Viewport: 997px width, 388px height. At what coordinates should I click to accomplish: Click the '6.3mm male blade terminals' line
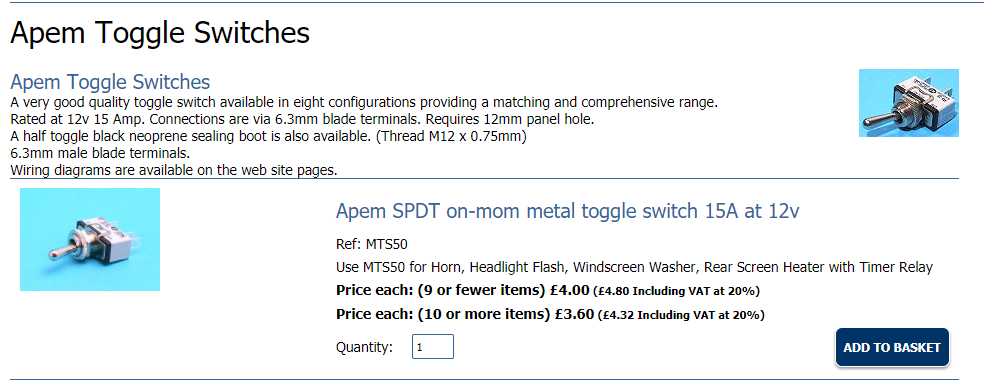click(x=100, y=153)
